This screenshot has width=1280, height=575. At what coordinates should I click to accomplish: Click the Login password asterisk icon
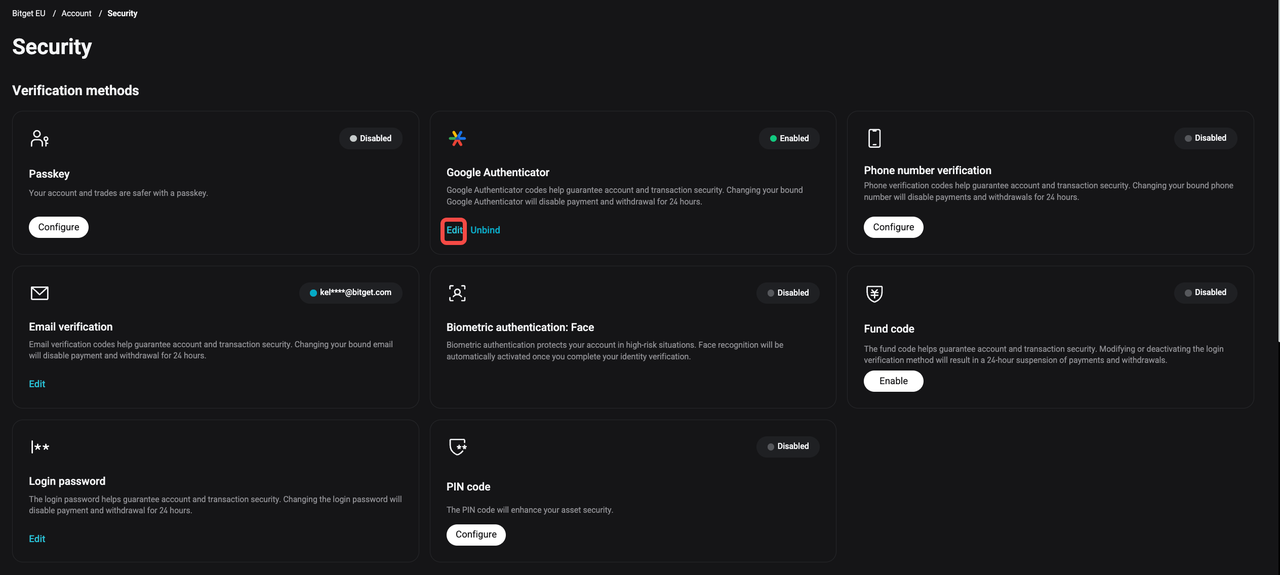(40, 447)
